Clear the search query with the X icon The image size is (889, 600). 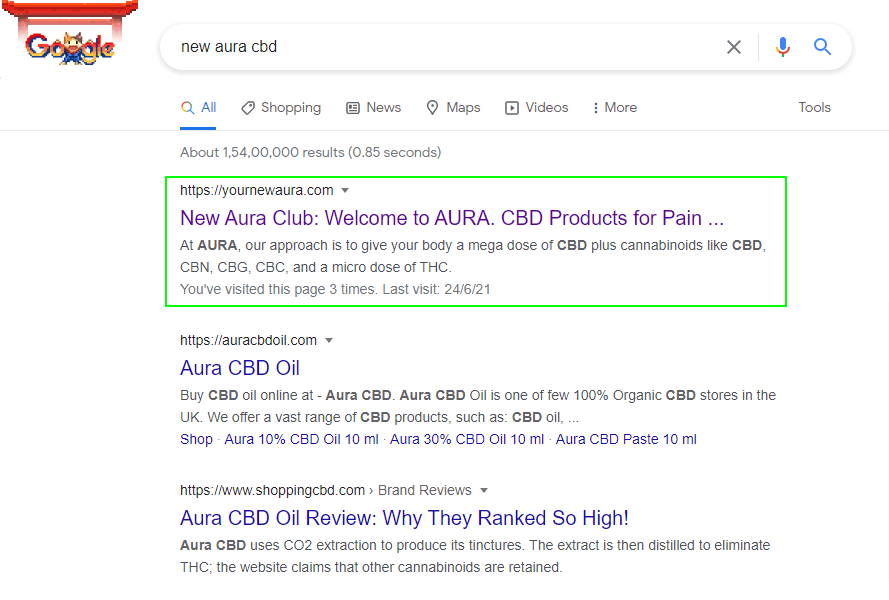click(734, 47)
